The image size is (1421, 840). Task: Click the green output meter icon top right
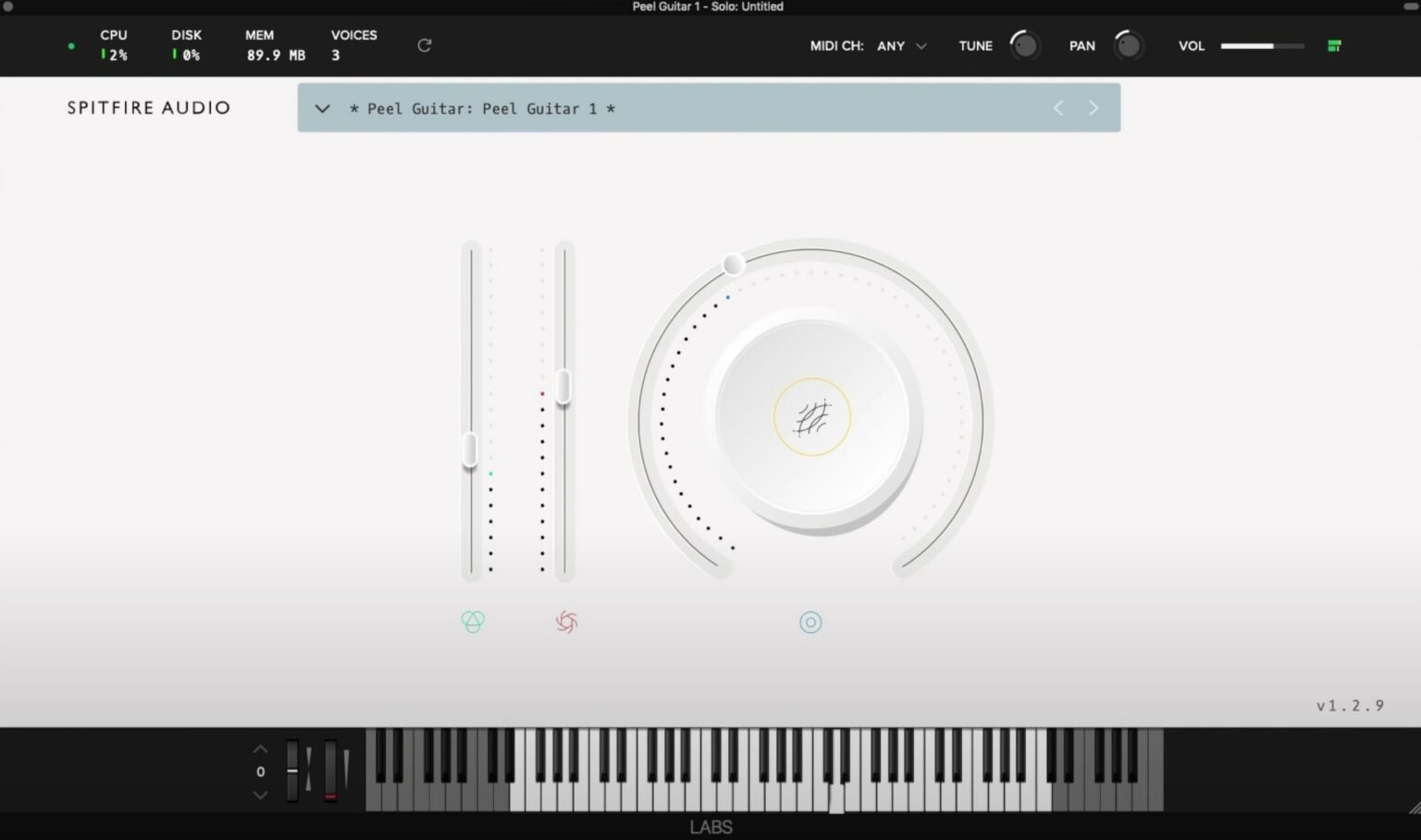point(1334,44)
